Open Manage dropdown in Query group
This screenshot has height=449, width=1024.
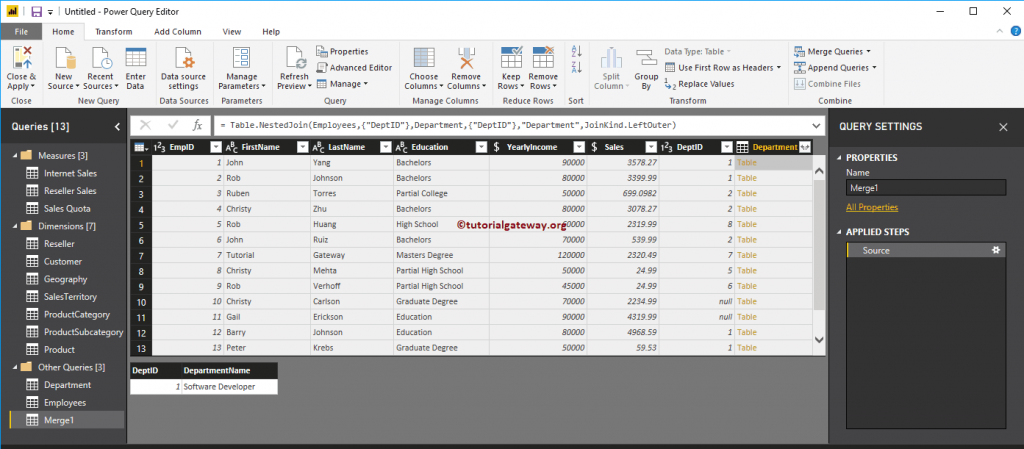coord(366,84)
